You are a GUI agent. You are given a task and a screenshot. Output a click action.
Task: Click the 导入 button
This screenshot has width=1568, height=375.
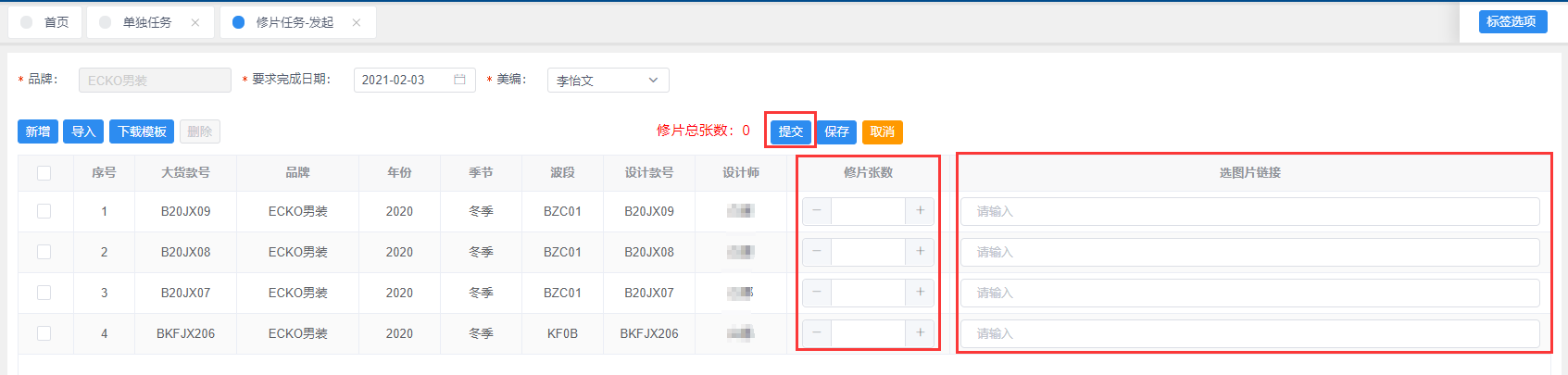click(83, 131)
